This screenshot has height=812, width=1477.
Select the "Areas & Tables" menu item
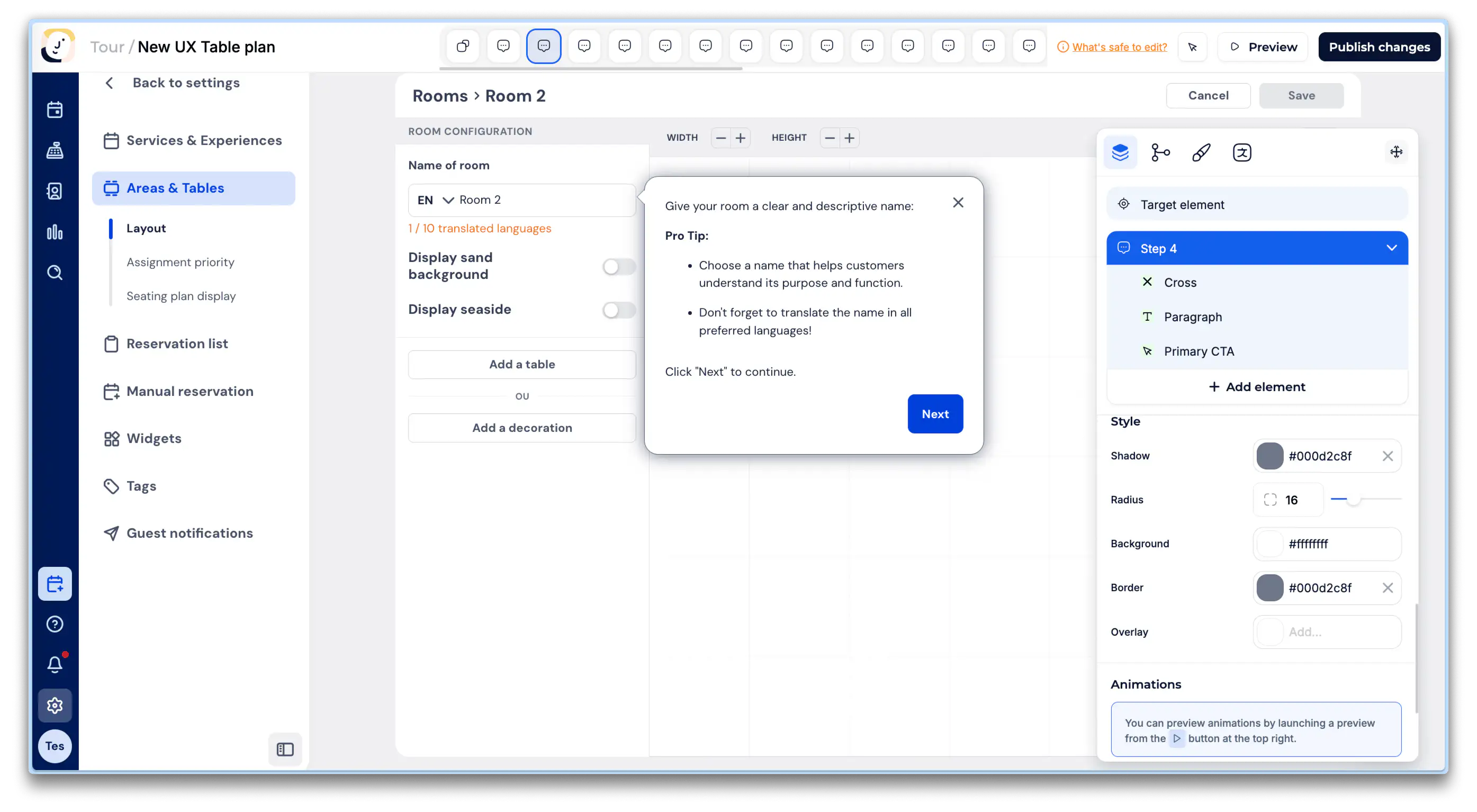tap(193, 188)
